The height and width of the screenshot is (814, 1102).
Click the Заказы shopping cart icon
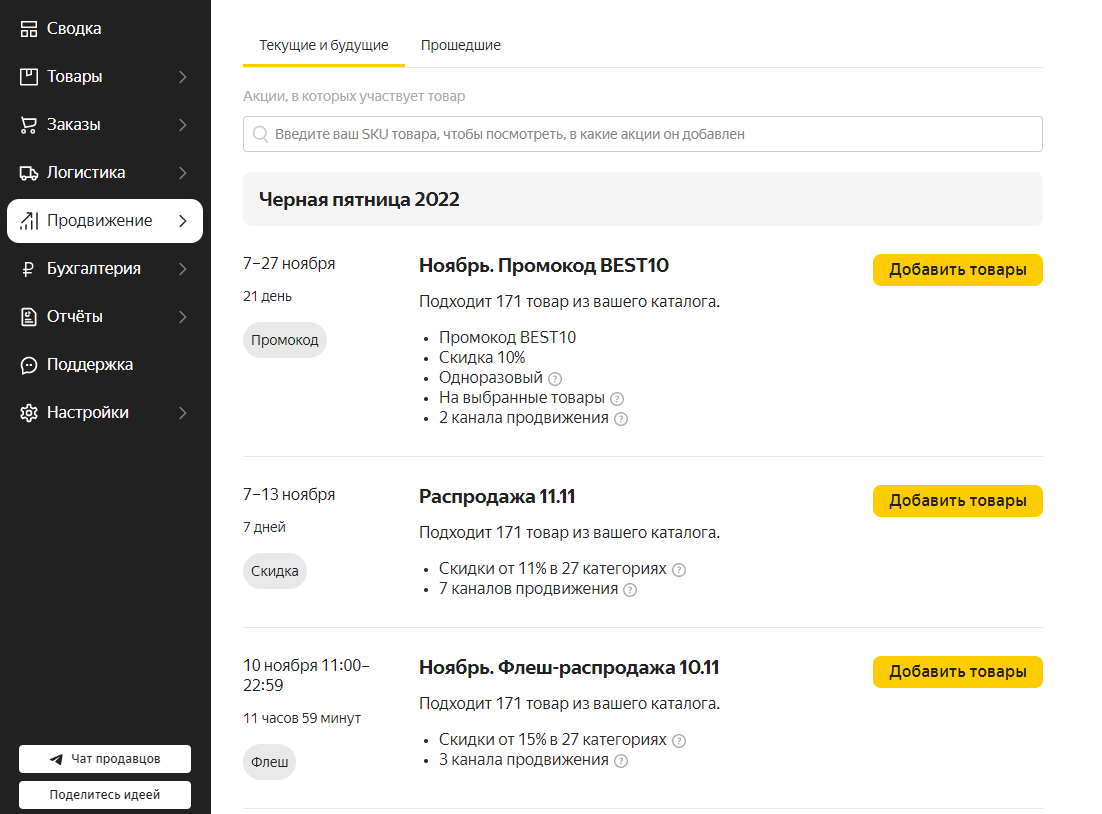(x=29, y=125)
